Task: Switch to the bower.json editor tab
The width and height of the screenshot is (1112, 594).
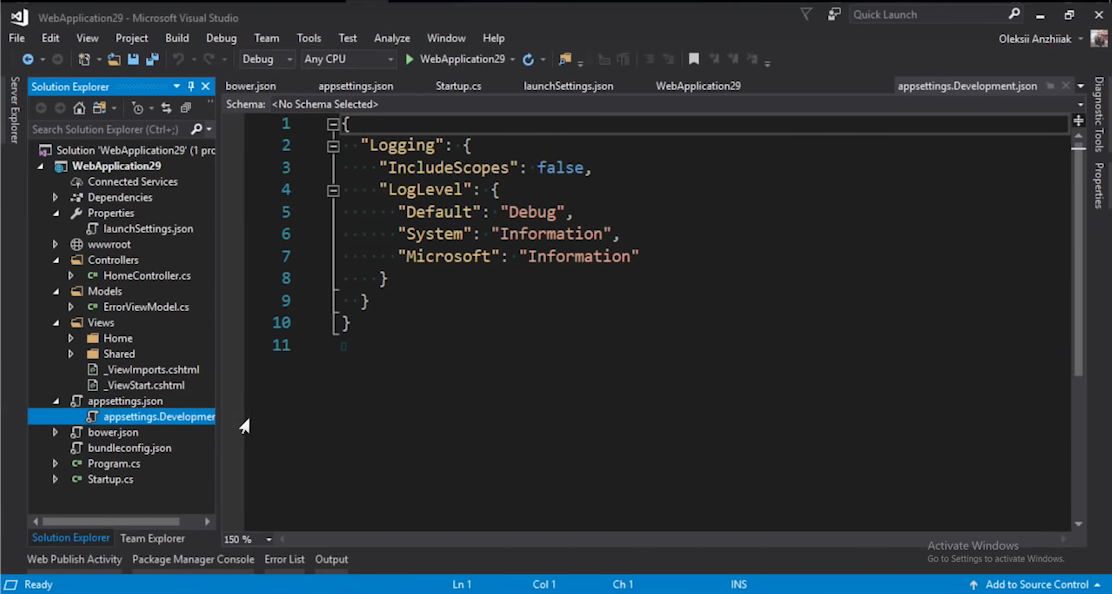Action: point(250,86)
